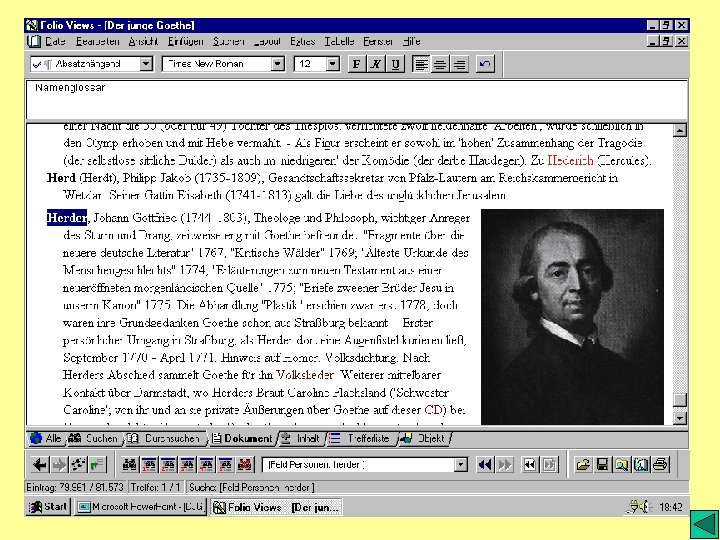Switch to the Durchsuchen tab
Viewport: 720px width, 540px height.
(x=165, y=439)
